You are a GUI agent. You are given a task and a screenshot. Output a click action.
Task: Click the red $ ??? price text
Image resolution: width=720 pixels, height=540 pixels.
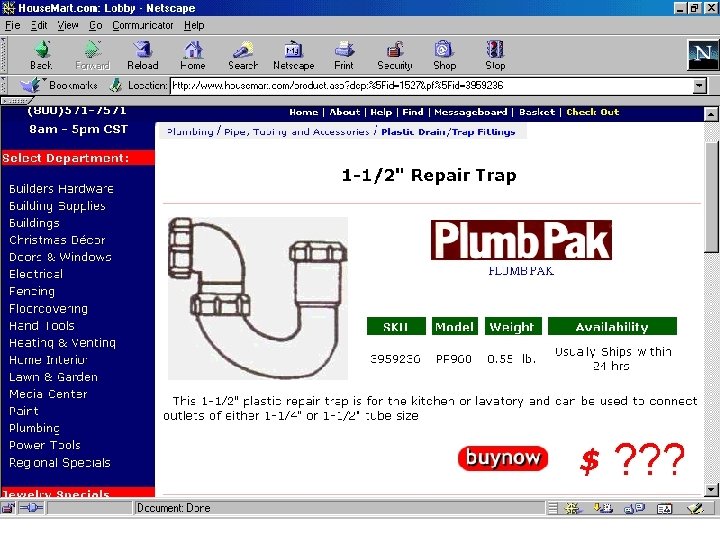click(632, 459)
